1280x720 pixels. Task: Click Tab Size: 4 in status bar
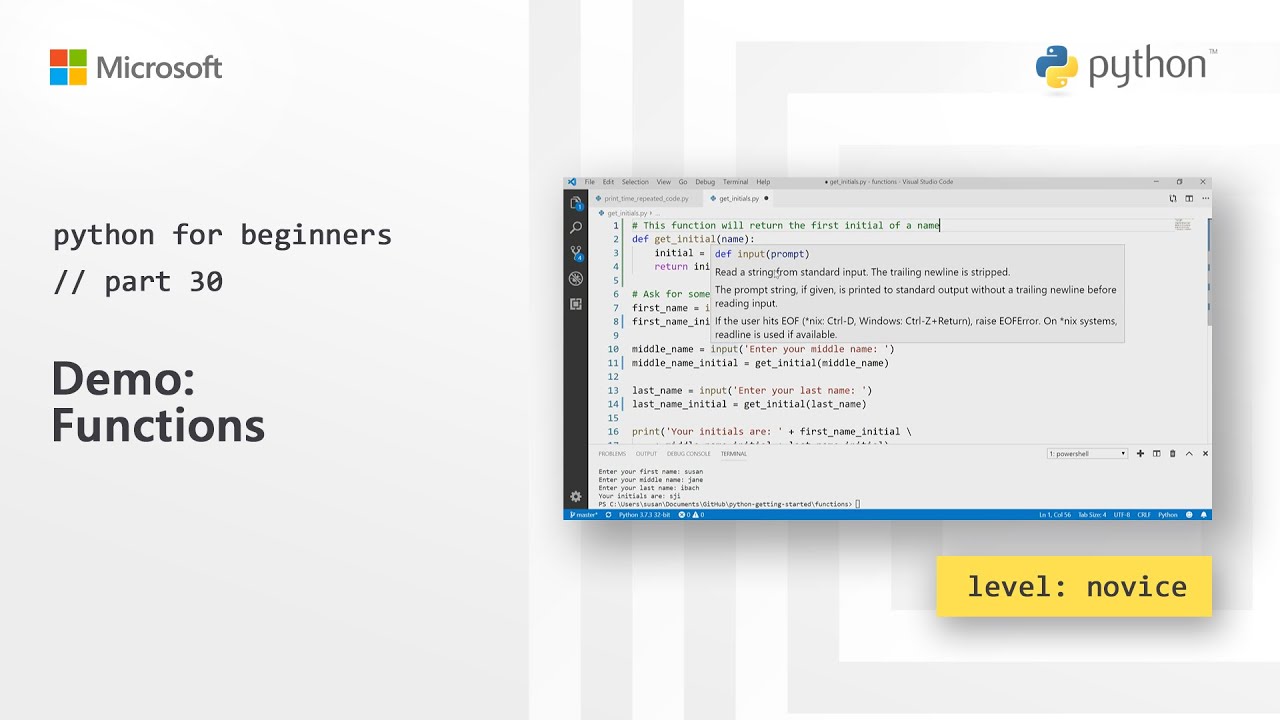1092,515
